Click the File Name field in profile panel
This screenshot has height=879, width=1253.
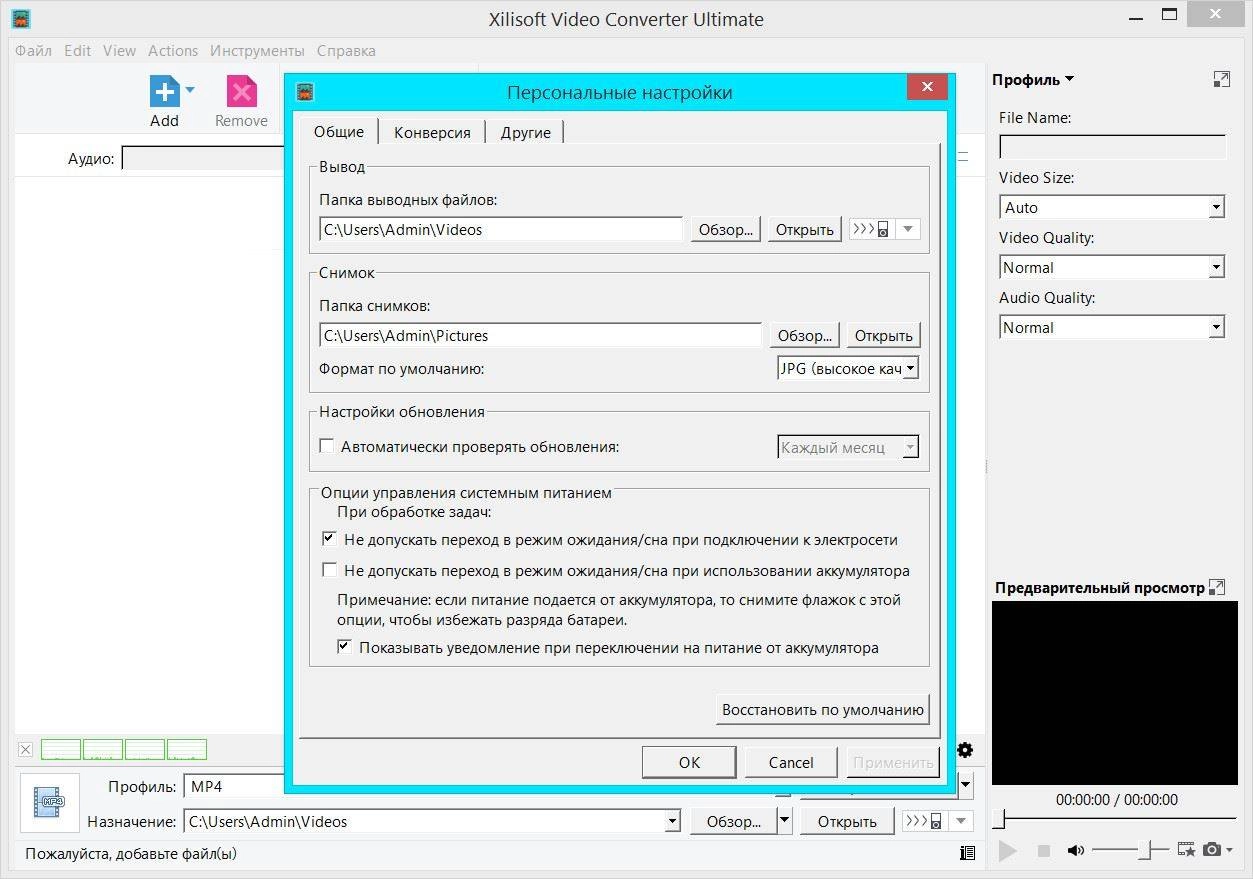coord(1112,147)
